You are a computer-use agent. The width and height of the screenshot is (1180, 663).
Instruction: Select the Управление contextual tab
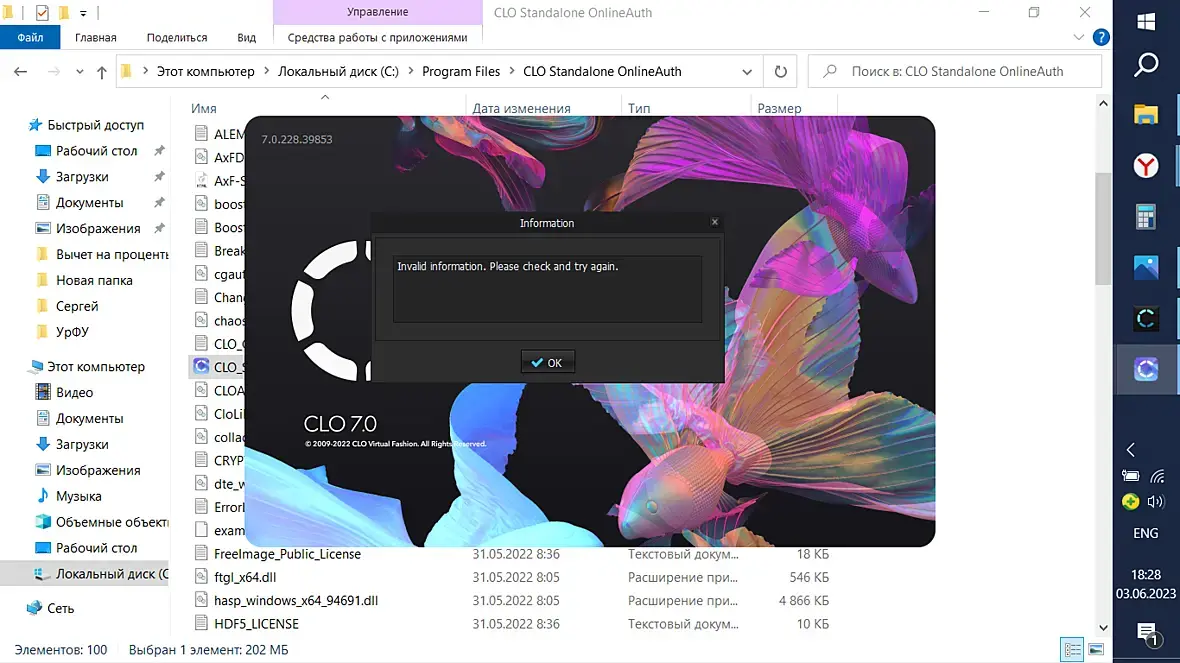click(x=378, y=12)
